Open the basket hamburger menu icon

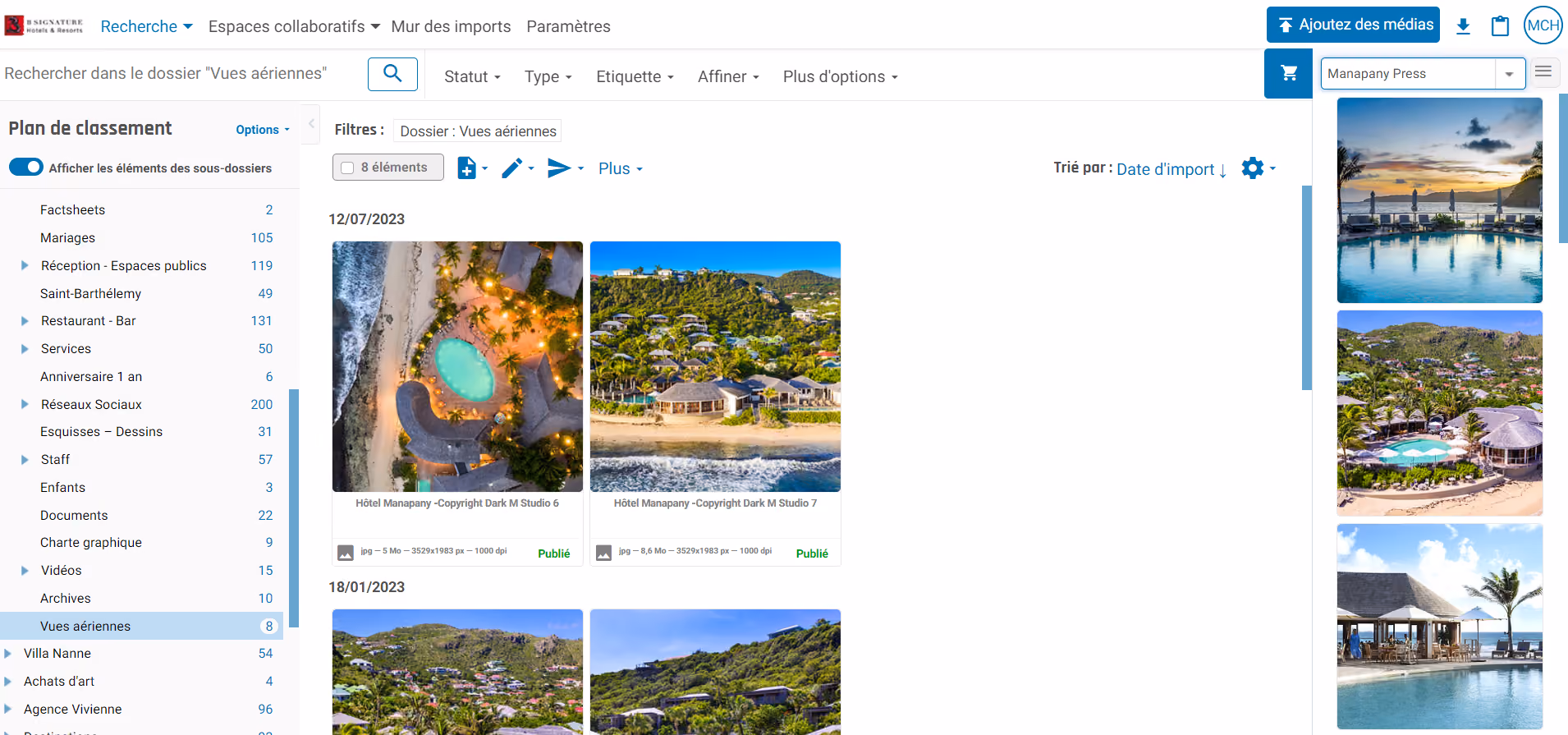click(x=1543, y=71)
